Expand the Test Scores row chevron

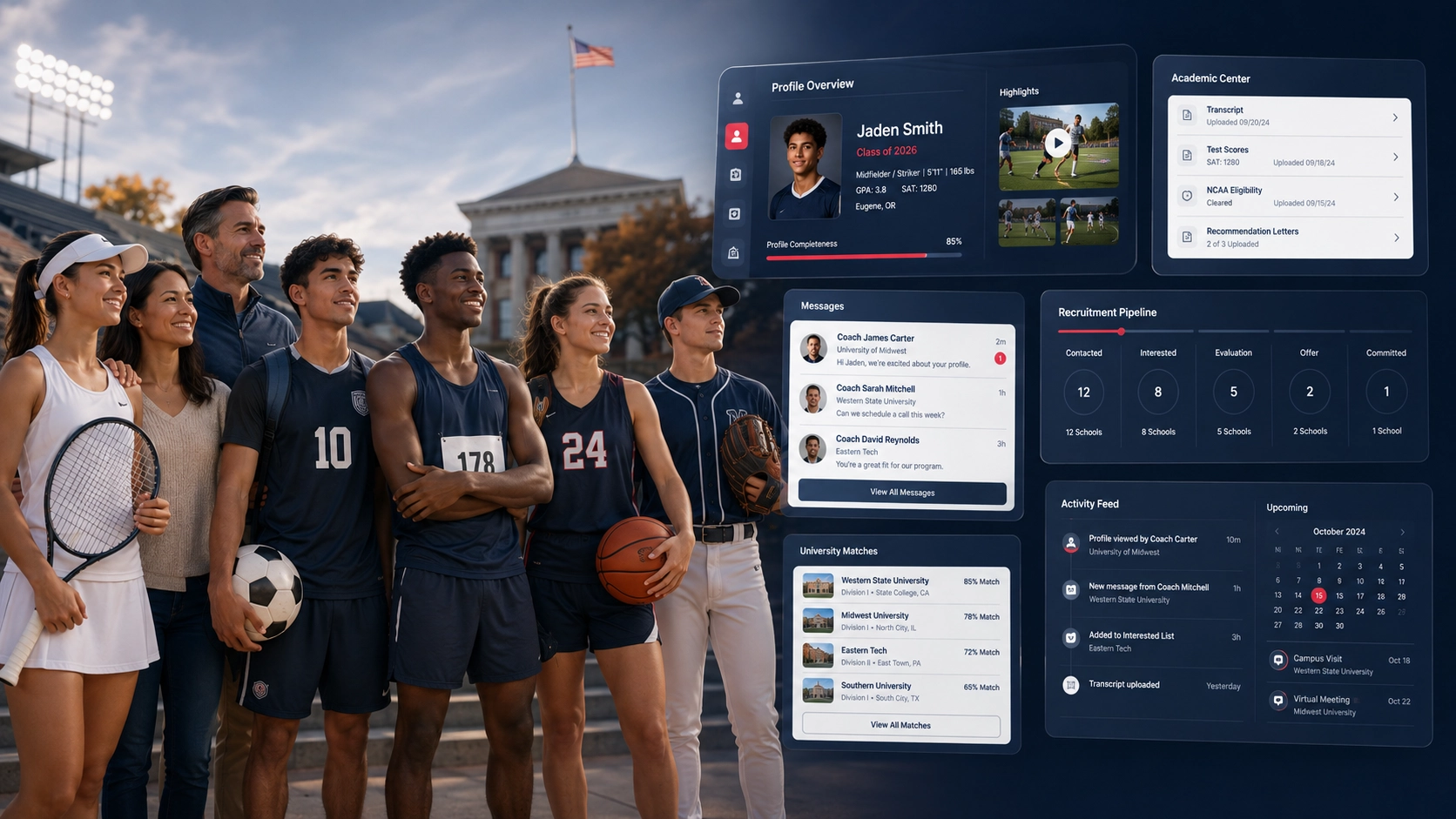pos(1395,158)
